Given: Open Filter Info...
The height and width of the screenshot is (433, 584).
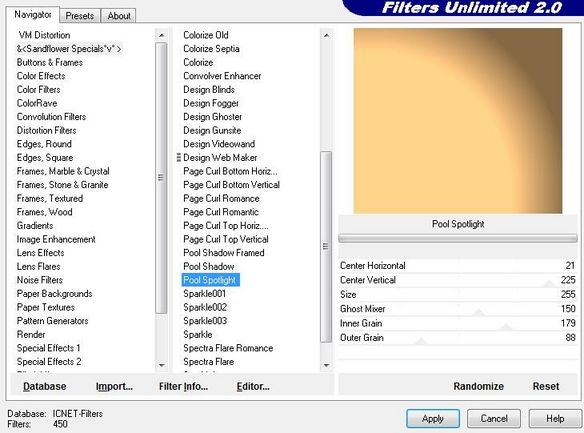Looking at the screenshot, I should 183,386.
